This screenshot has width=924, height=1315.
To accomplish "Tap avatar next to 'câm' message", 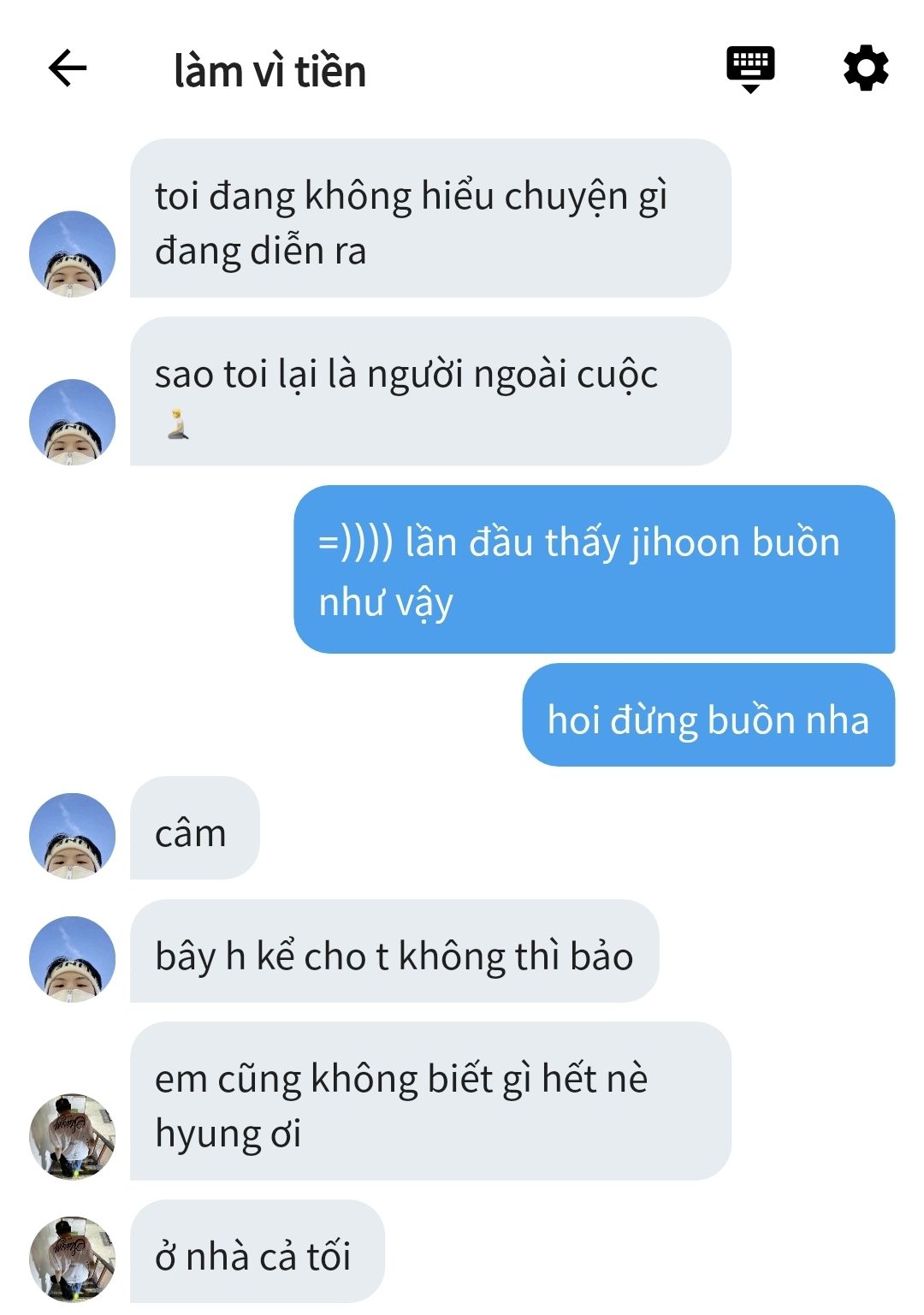I will coord(72,836).
